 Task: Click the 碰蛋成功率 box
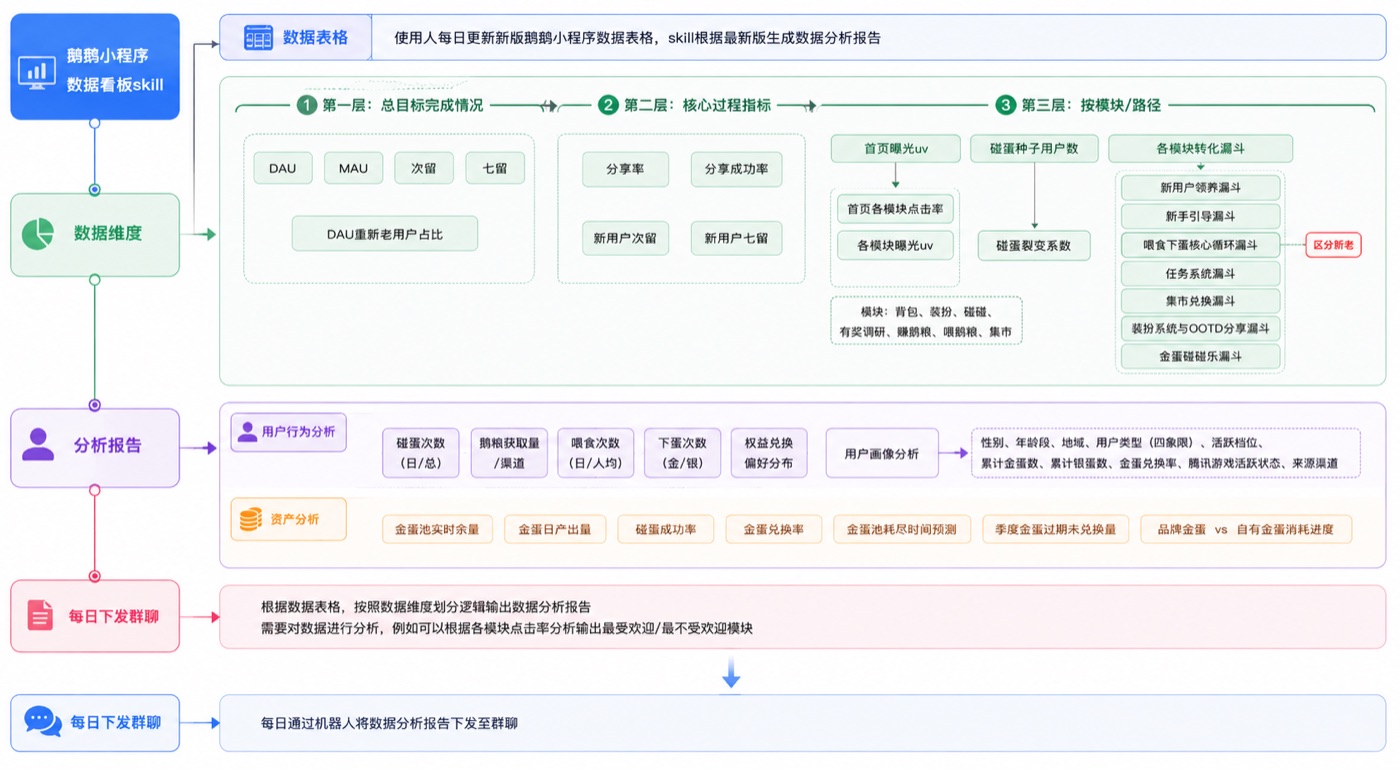click(x=666, y=529)
